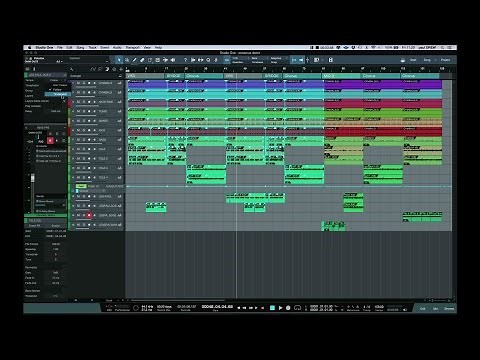
Task: Click the inspector channel volume fader
Action: click(33, 179)
